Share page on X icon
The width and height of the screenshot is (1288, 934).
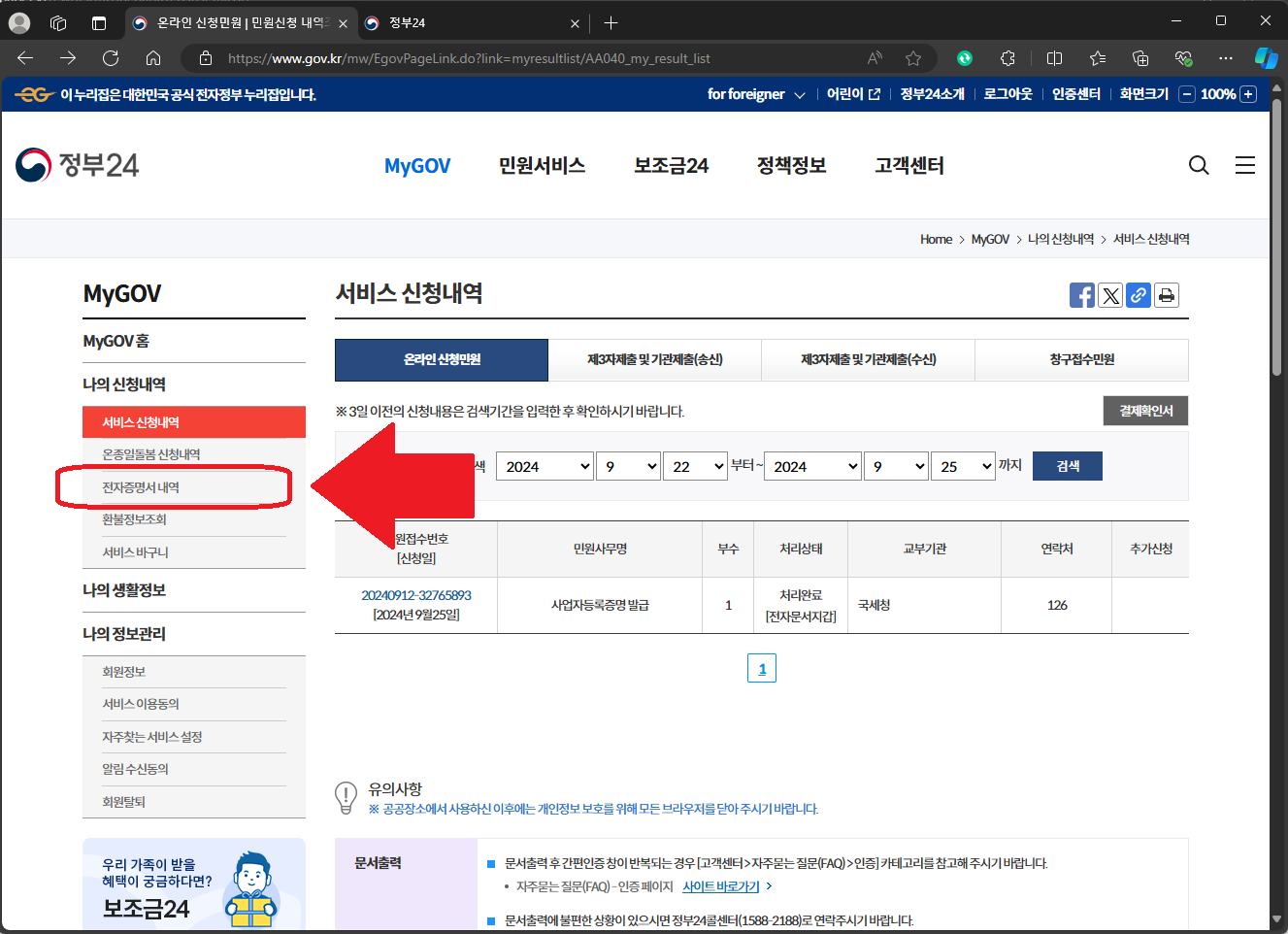(x=1110, y=295)
